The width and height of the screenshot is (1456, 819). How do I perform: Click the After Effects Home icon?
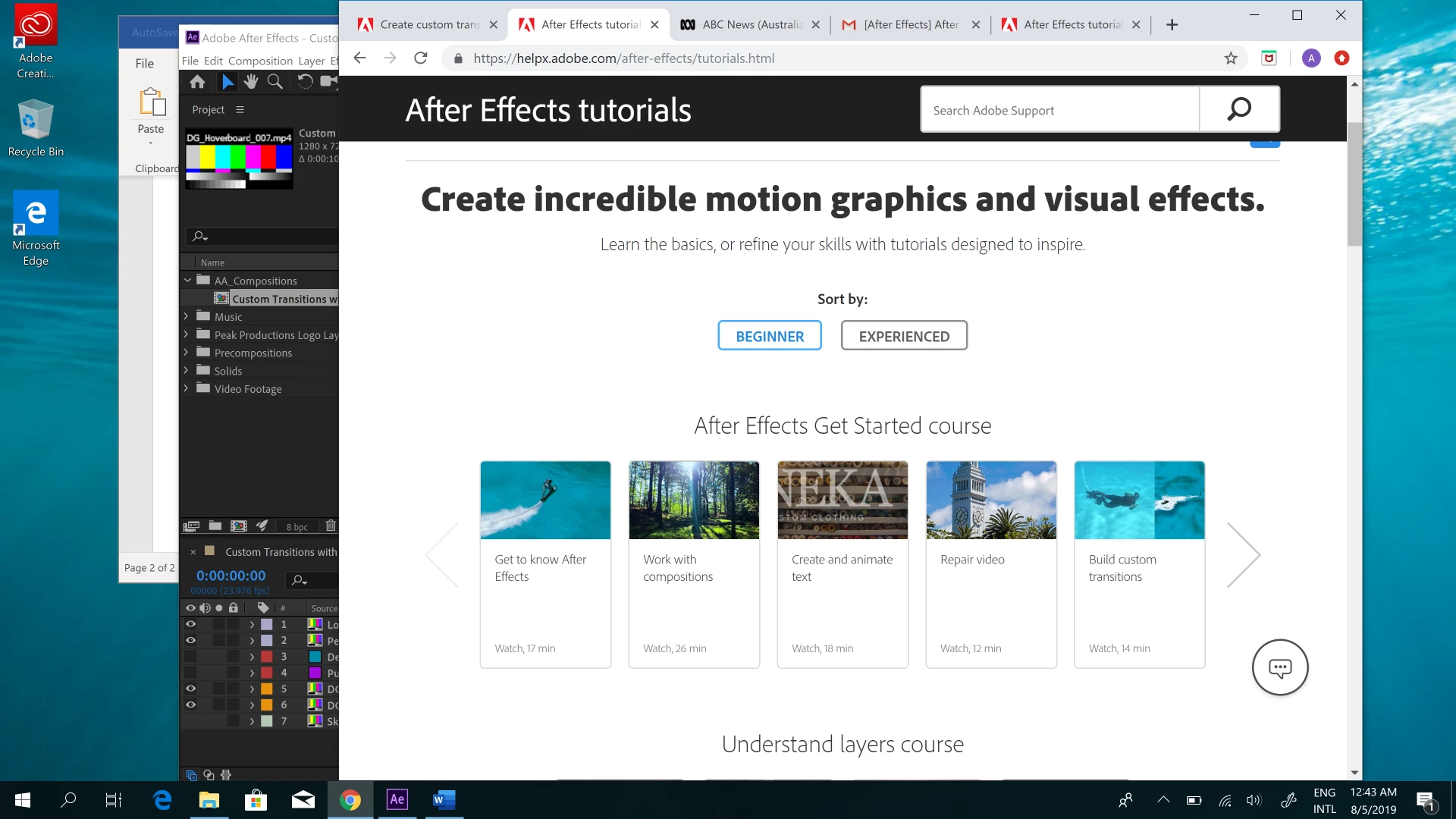(x=197, y=82)
